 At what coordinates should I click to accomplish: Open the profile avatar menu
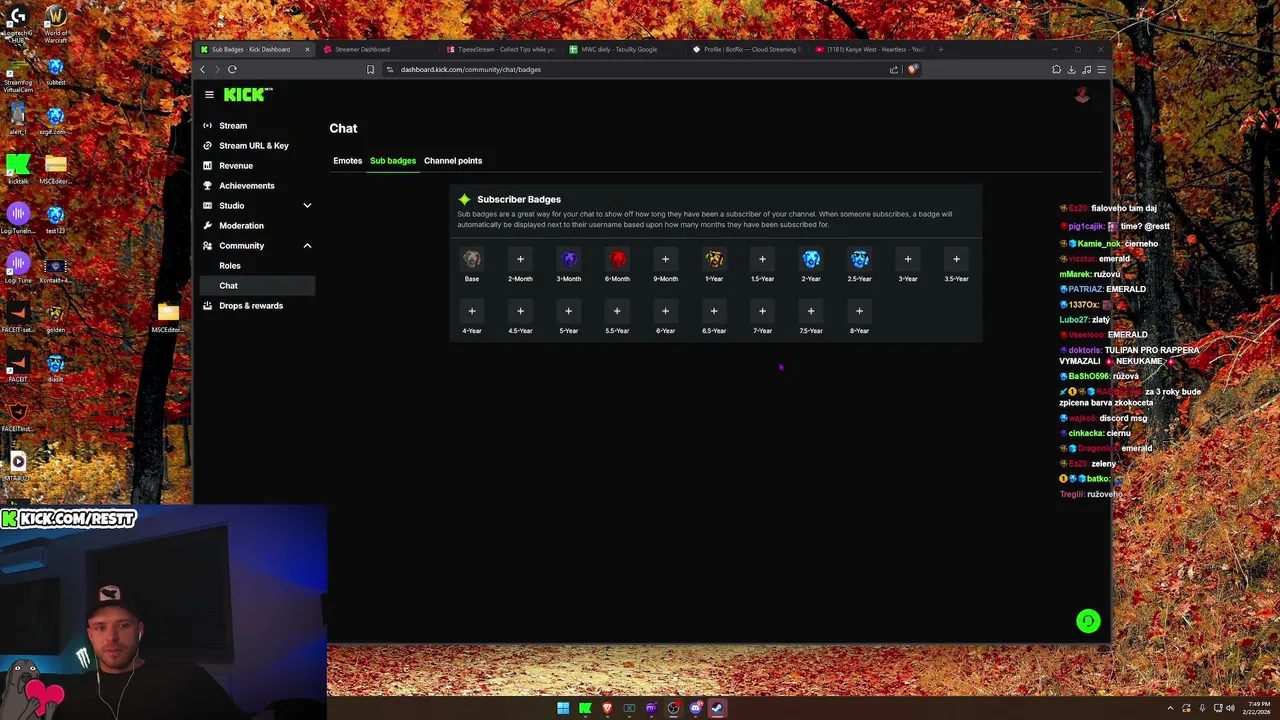[1082, 95]
